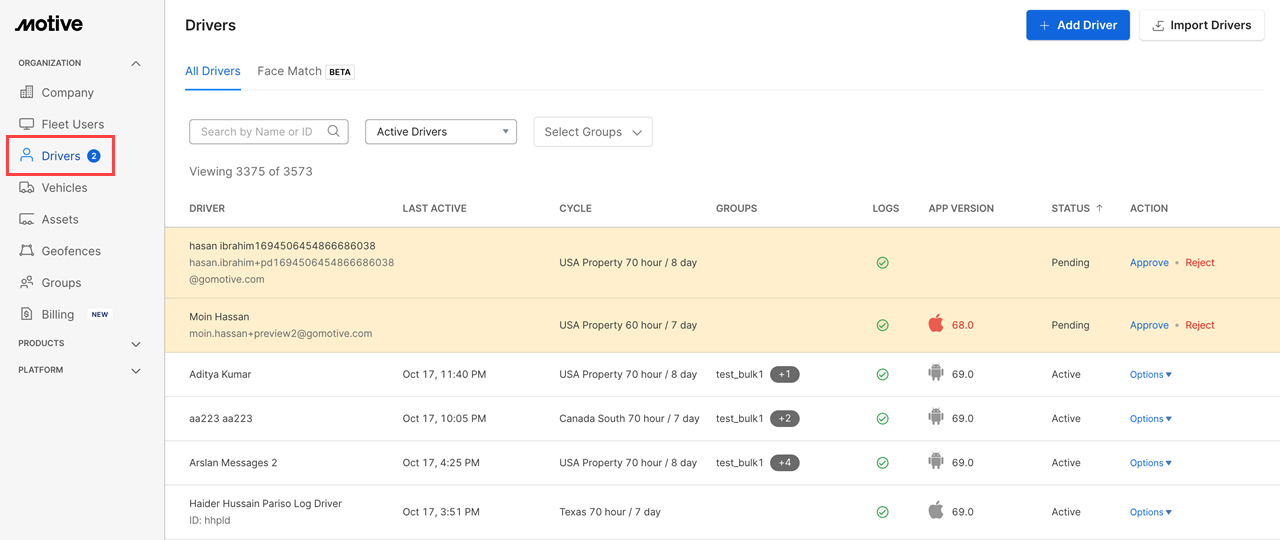The height and width of the screenshot is (540, 1280).
Task: Open Company from sidebar
Action: [x=67, y=93]
